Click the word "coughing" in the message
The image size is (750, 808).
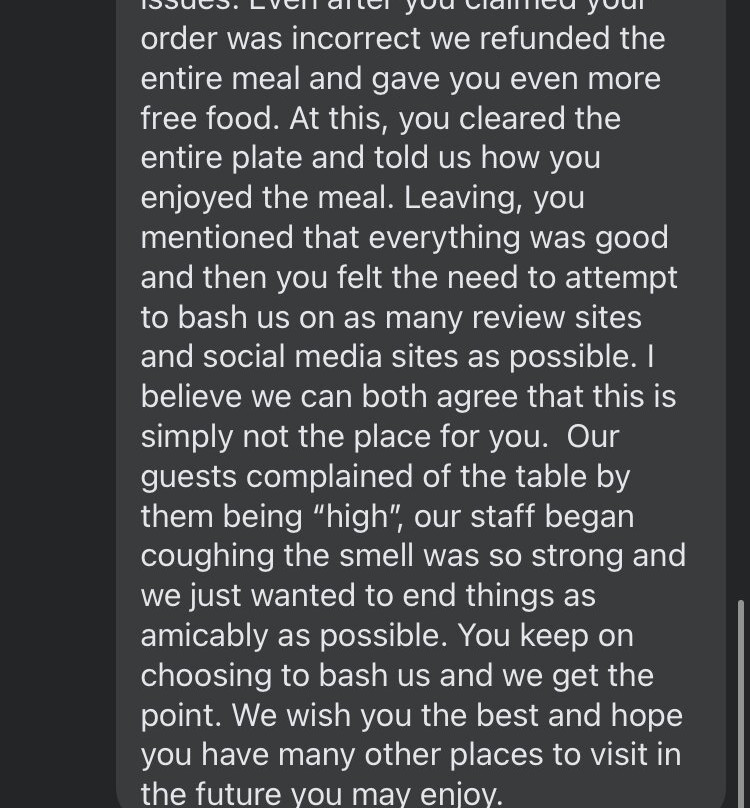click(207, 557)
